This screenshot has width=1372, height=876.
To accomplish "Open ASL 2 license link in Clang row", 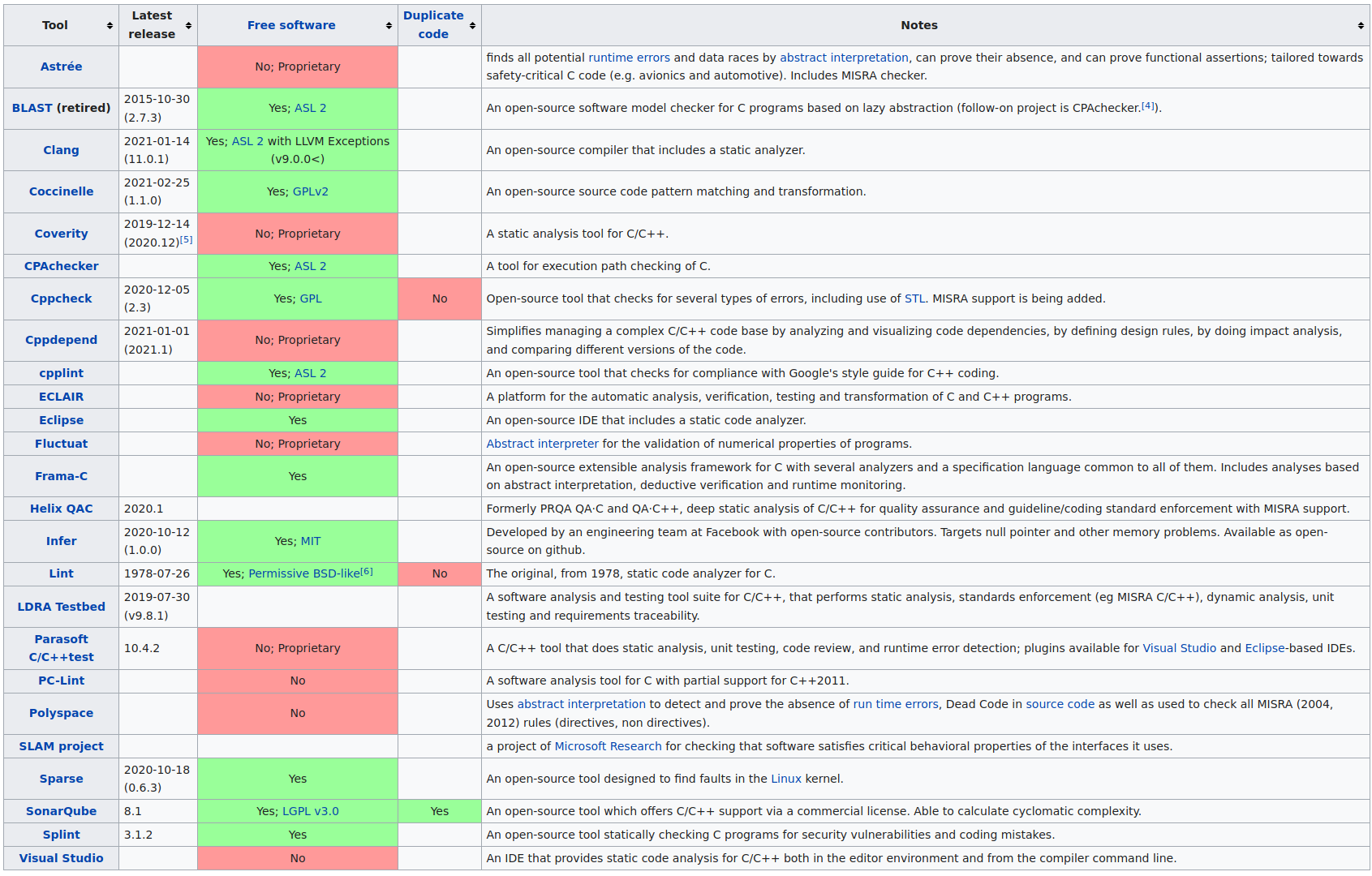I will point(247,141).
